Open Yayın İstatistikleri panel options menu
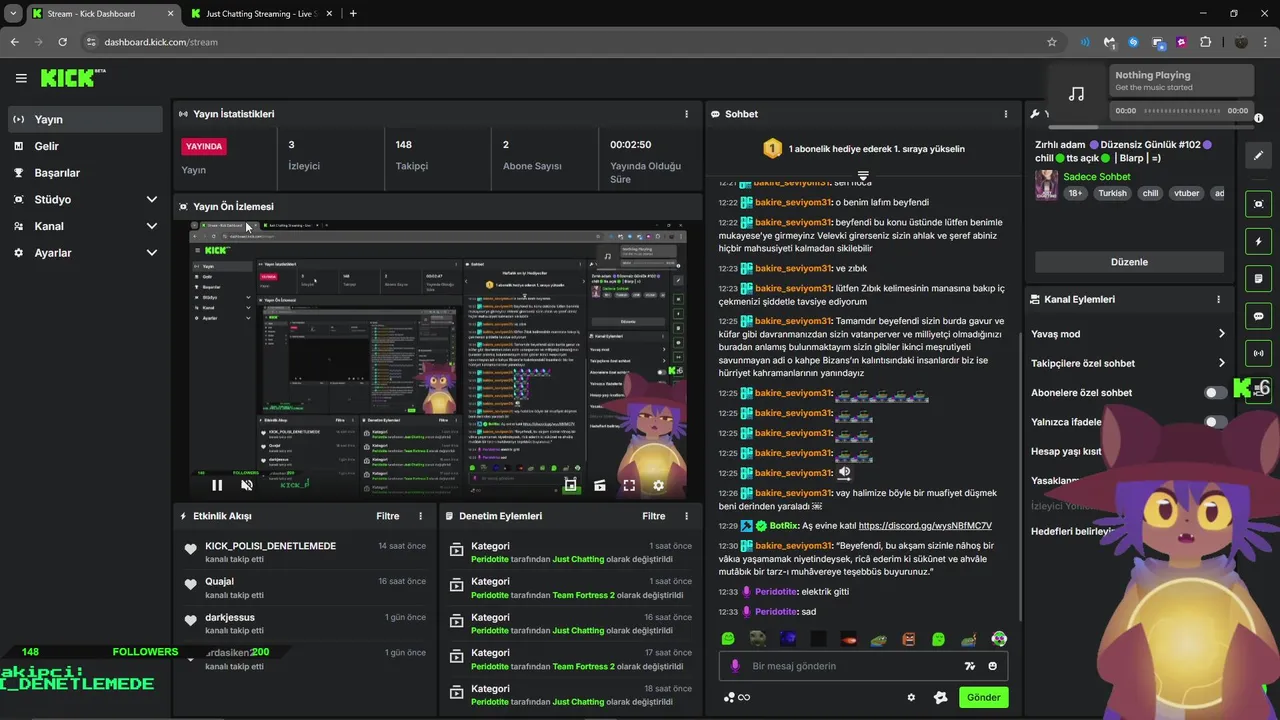Viewport: 1280px width, 720px height. tap(686, 114)
